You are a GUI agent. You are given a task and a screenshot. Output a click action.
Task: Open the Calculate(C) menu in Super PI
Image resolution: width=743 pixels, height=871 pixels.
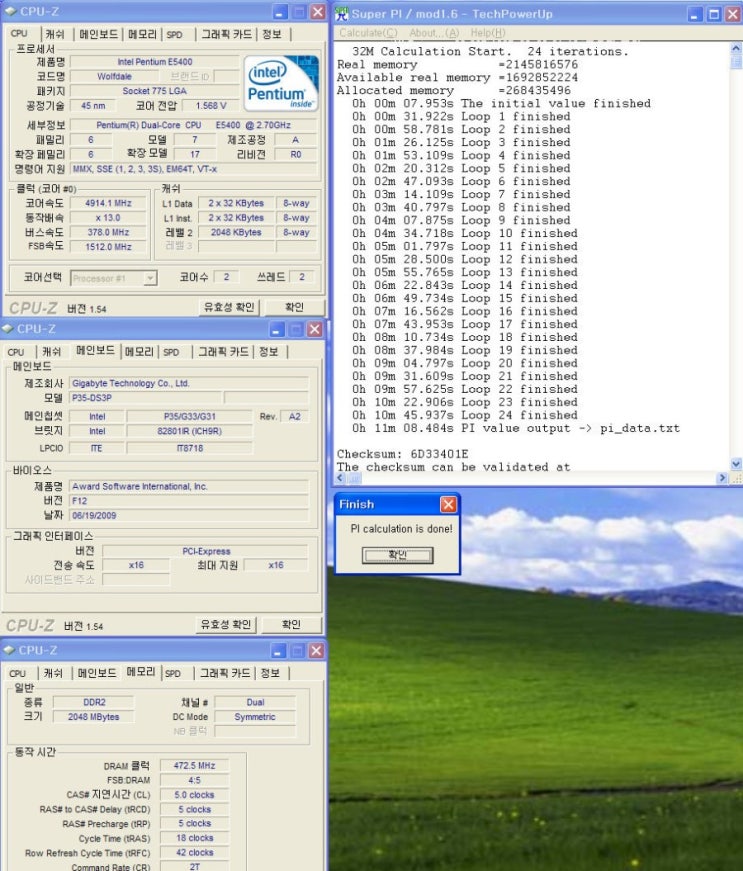click(368, 33)
